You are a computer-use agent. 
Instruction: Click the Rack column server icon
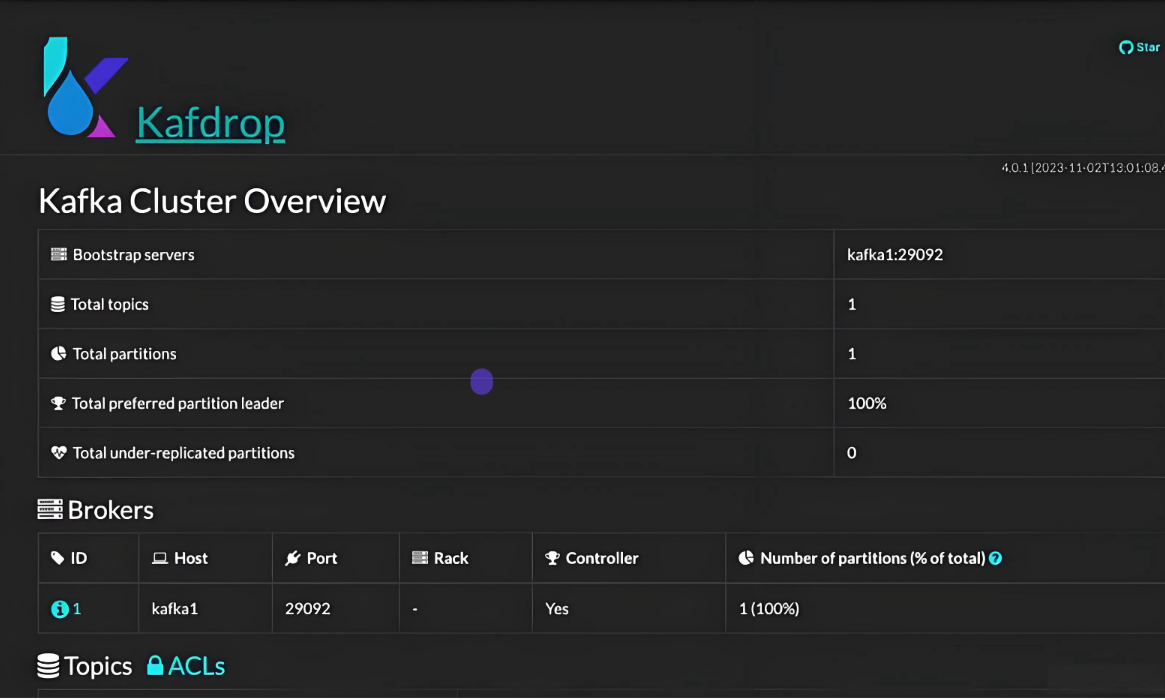point(420,558)
